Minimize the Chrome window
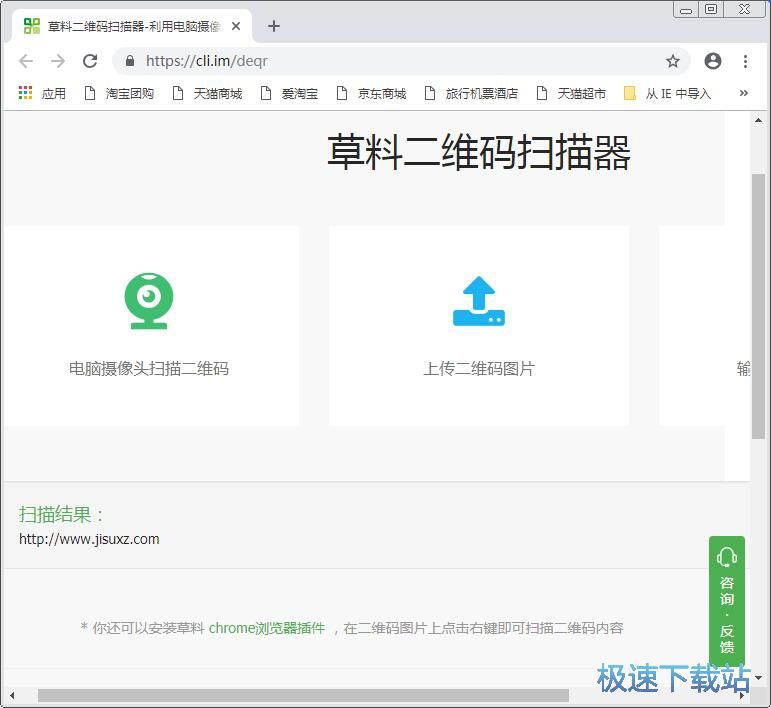 pyautogui.click(x=686, y=10)
